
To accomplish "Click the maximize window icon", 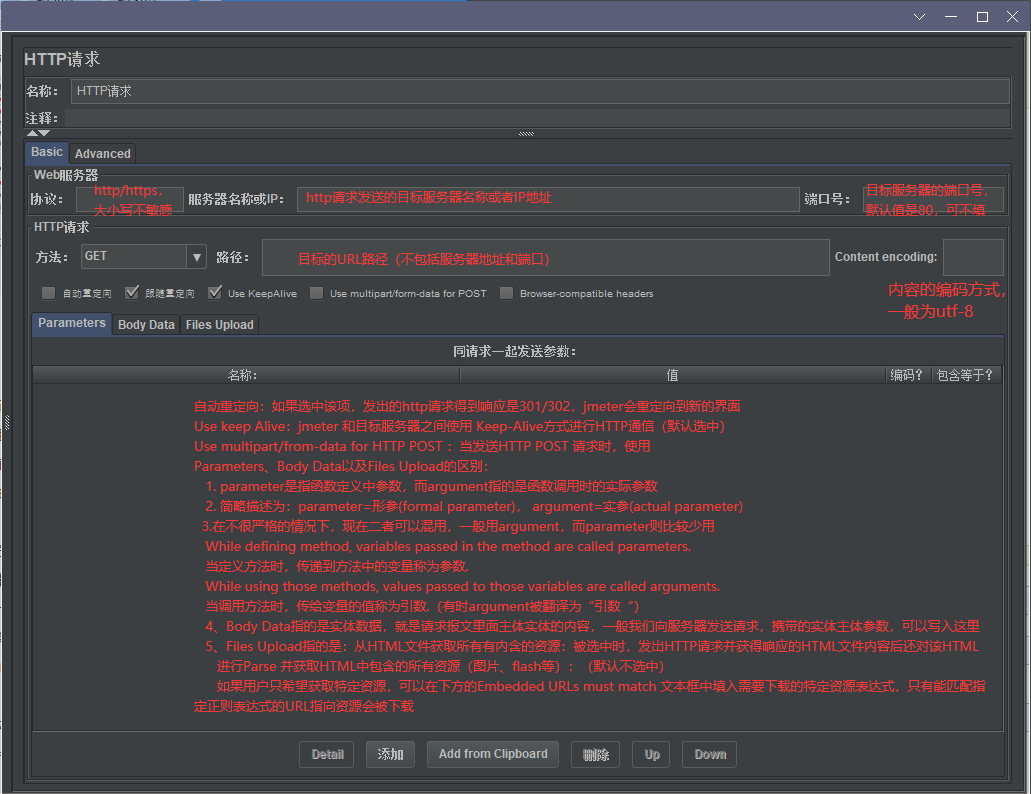I will (x=982, y=17).
